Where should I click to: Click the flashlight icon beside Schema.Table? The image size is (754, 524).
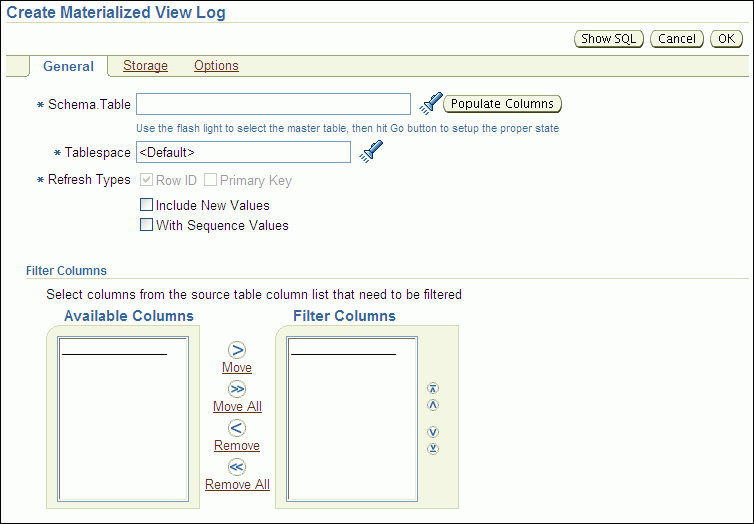[430, 103]
